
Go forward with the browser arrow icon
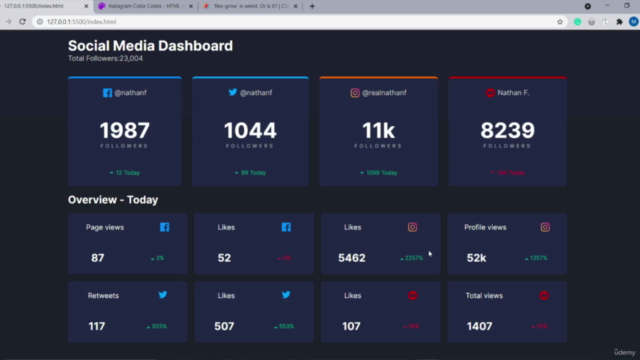(x=8, y=22)
